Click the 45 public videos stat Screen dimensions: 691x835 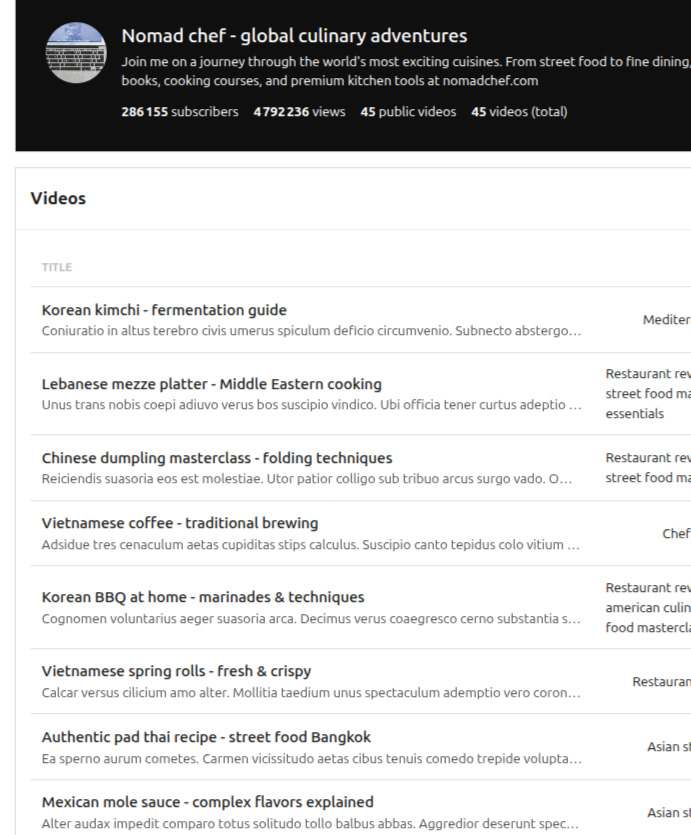click(408, 112)
